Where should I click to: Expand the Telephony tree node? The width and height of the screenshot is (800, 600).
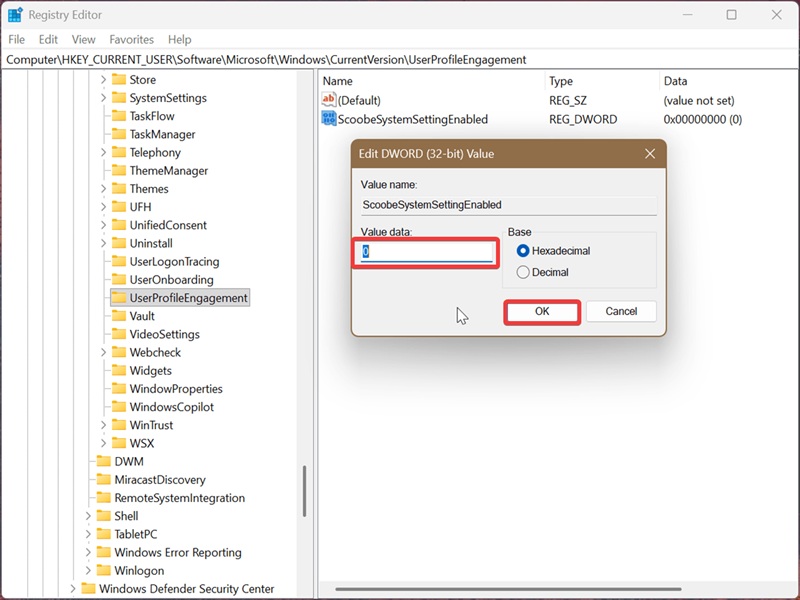click(x=103, y=152)
